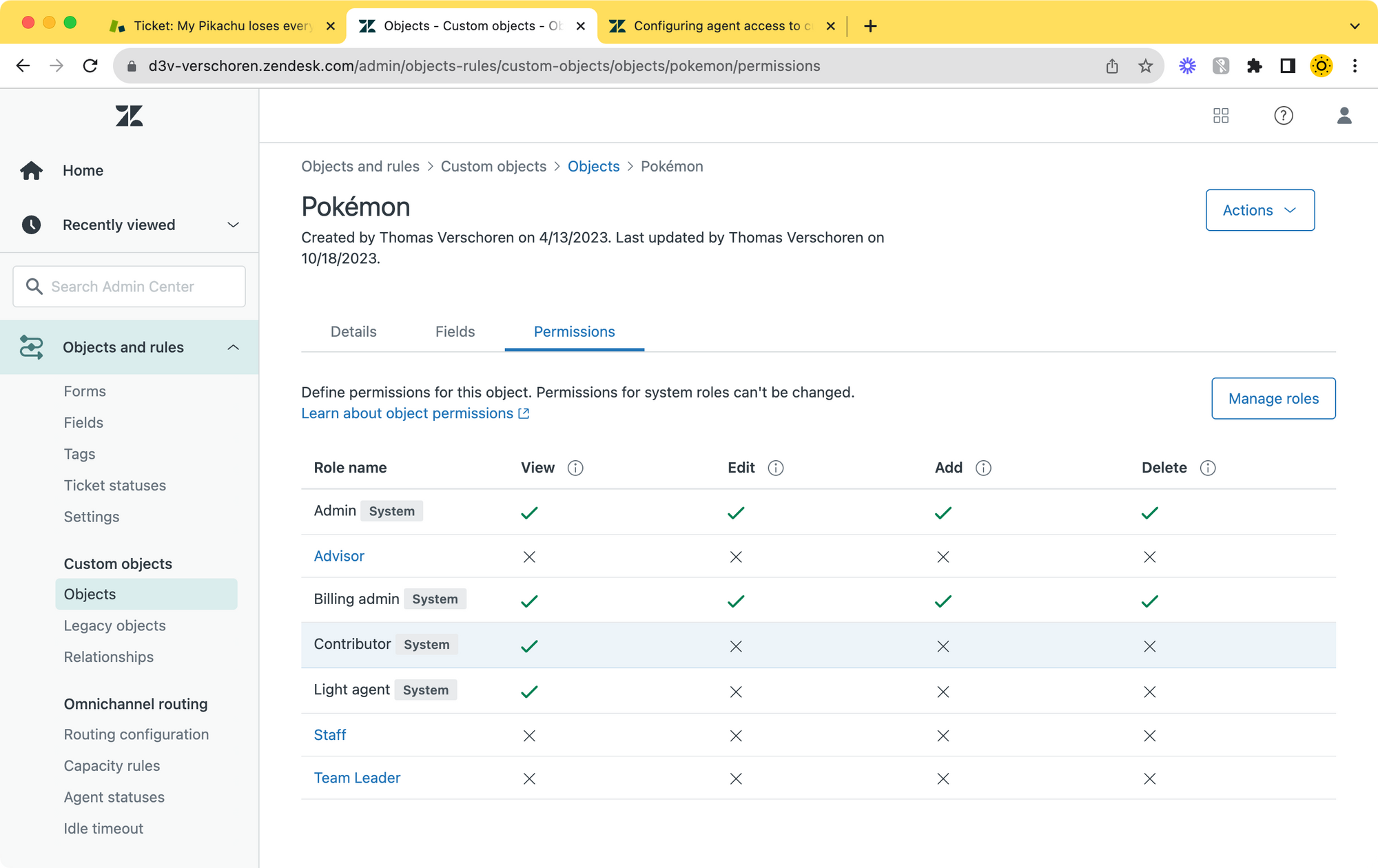Screen dimensions: 1378x868
Task: Switch to the Details tab
Action: click(353, 331)
